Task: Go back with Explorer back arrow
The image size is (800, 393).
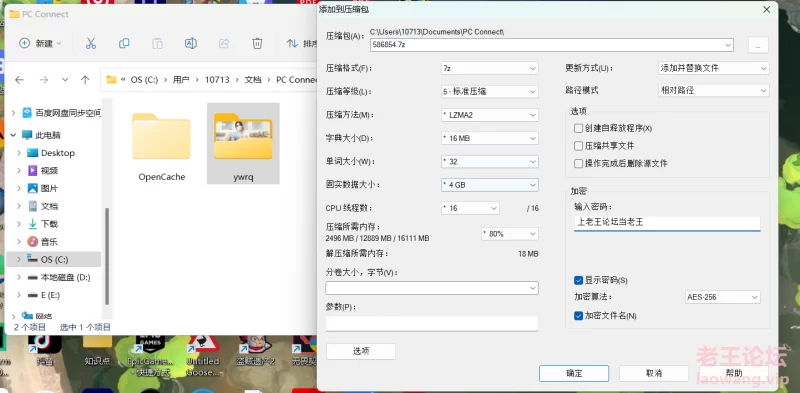Action: coord(19,80)
